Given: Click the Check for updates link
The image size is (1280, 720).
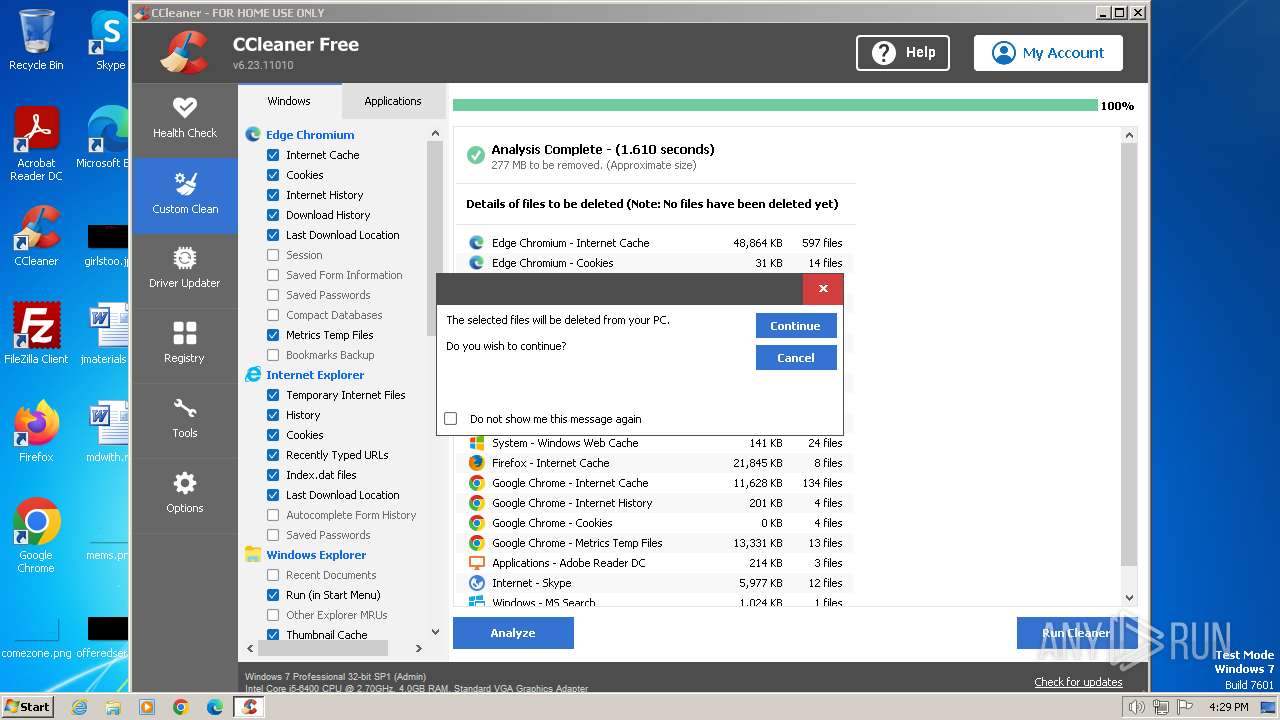Looking at the screenshot, I should point(1078,682).
